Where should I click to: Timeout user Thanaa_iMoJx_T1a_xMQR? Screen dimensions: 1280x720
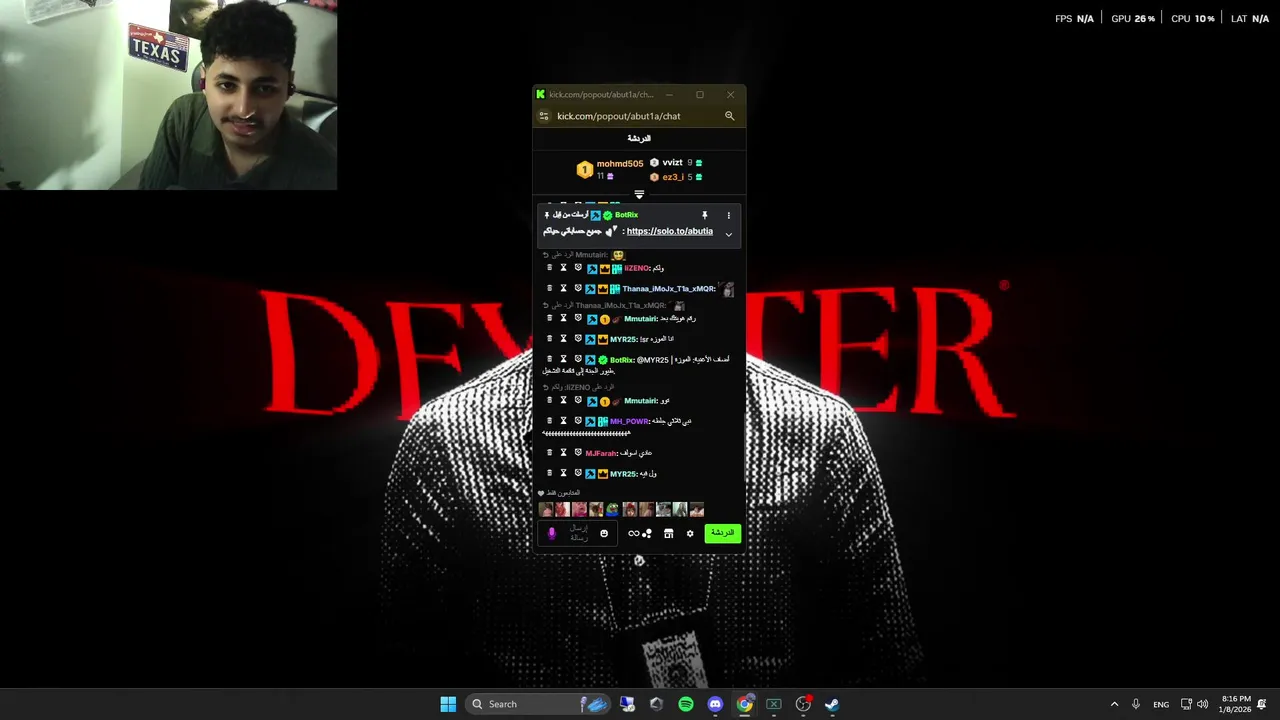click(563, 289)
